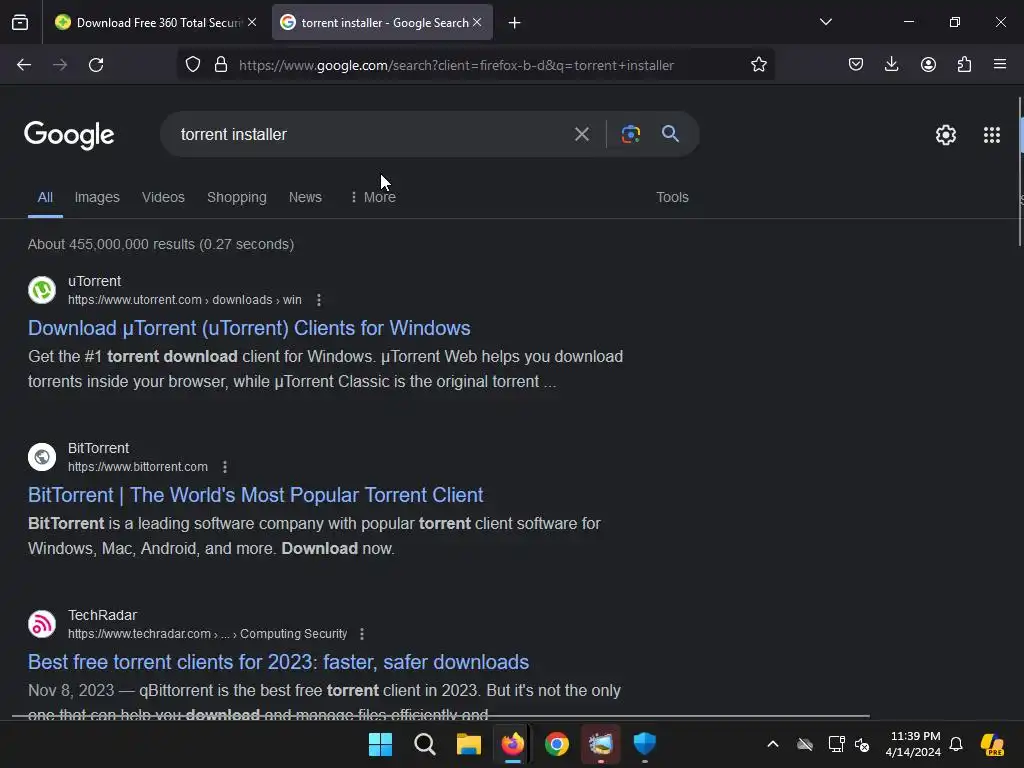Close the 360 Total Security tab
This screenshot has width=1024, height=768.
[x=252, y=22]
